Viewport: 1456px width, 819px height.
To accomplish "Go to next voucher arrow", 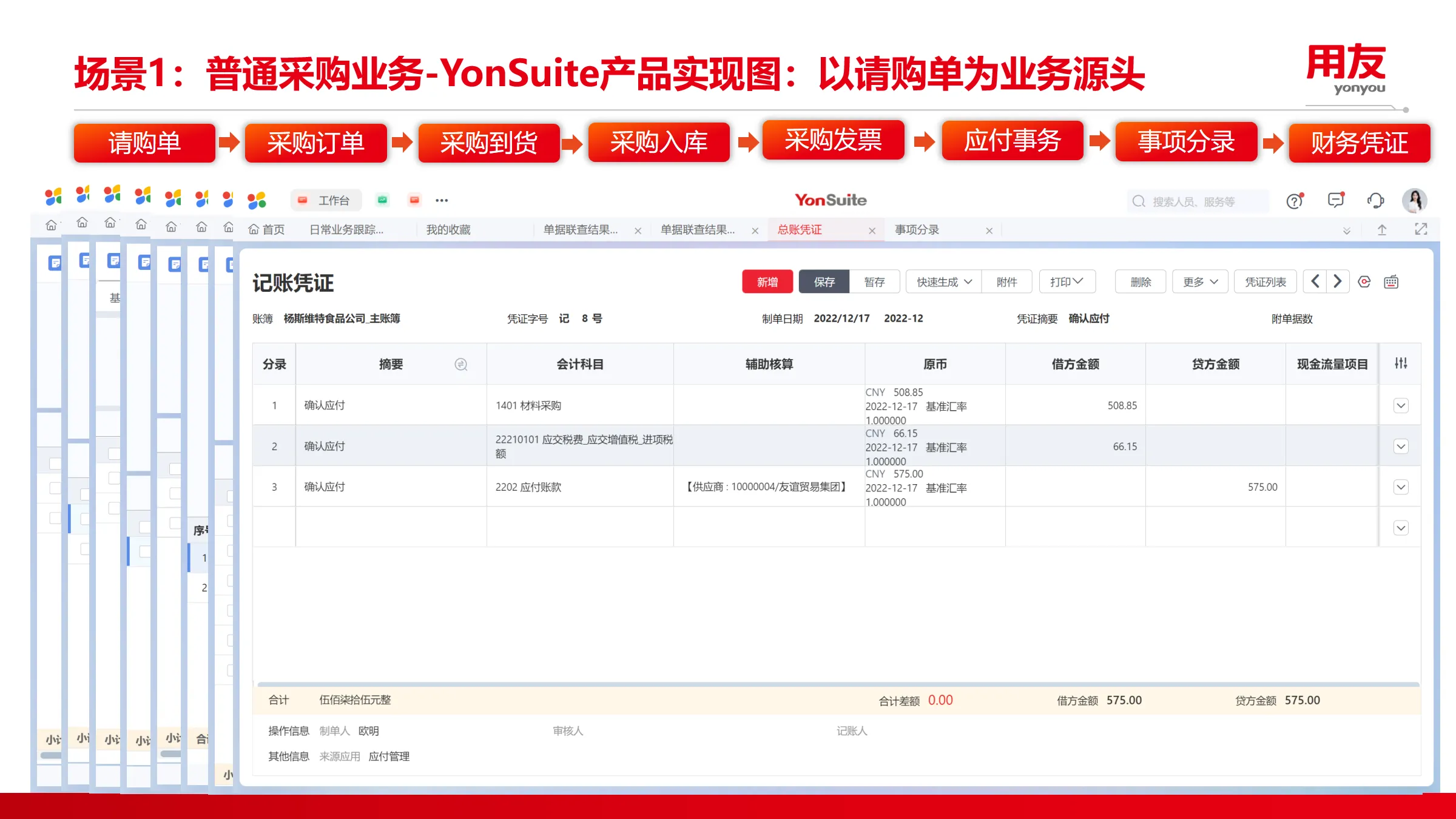I will (x=1338, y=281).
